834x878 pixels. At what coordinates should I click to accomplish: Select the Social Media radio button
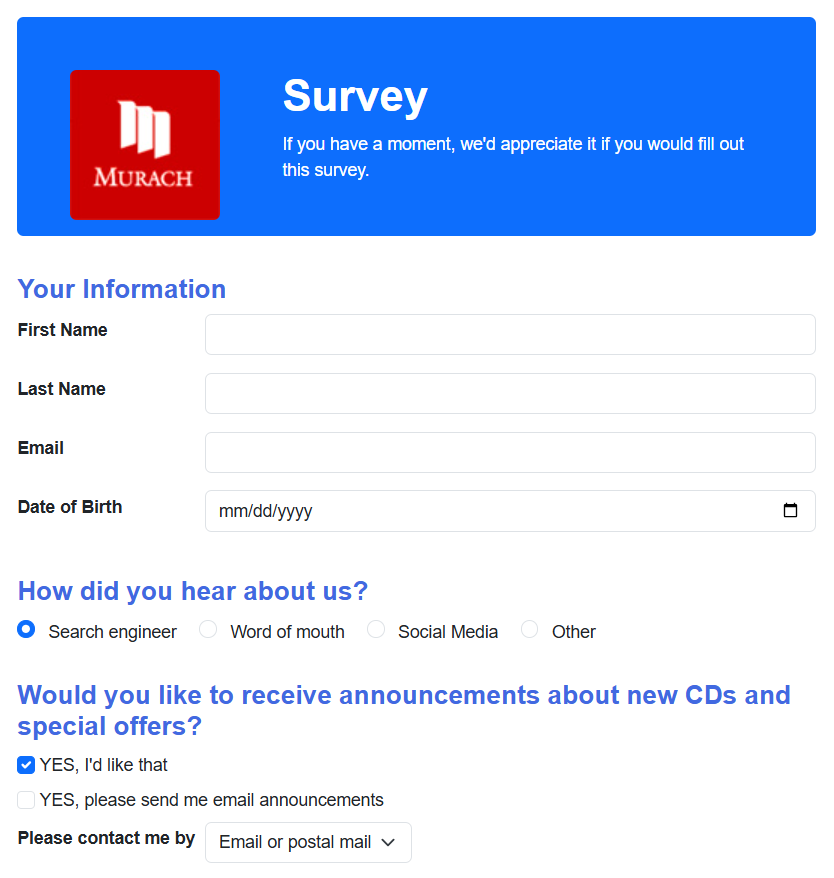[376, 629]
